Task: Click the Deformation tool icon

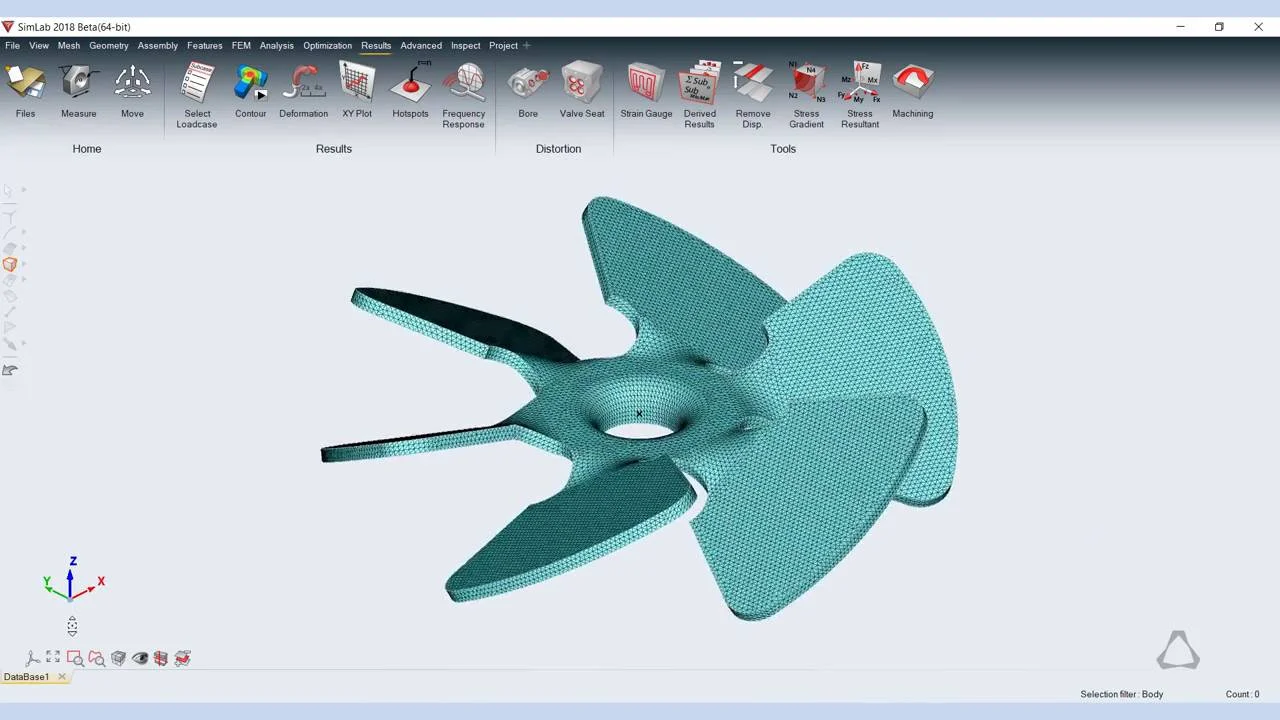Action: point(303,84)
